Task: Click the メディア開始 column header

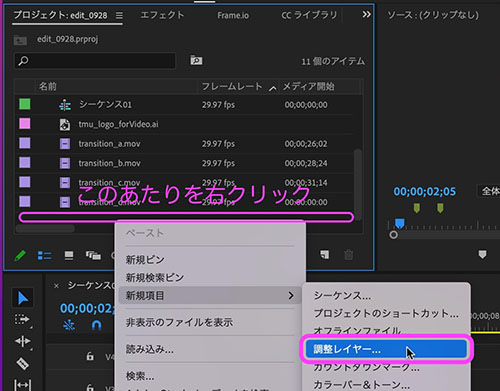Action: 308,87
